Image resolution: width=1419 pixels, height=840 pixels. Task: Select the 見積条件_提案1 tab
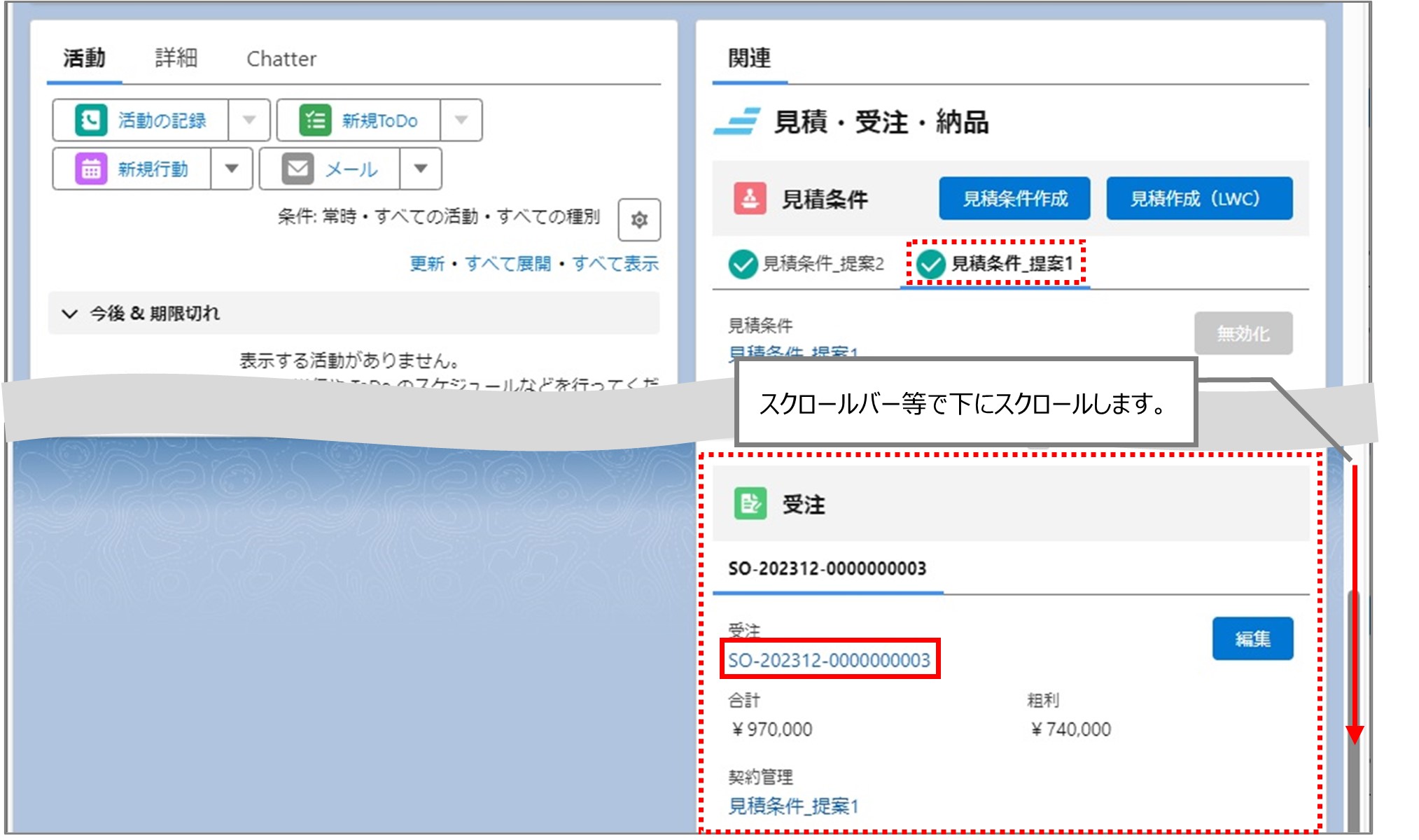pos(995,264)
